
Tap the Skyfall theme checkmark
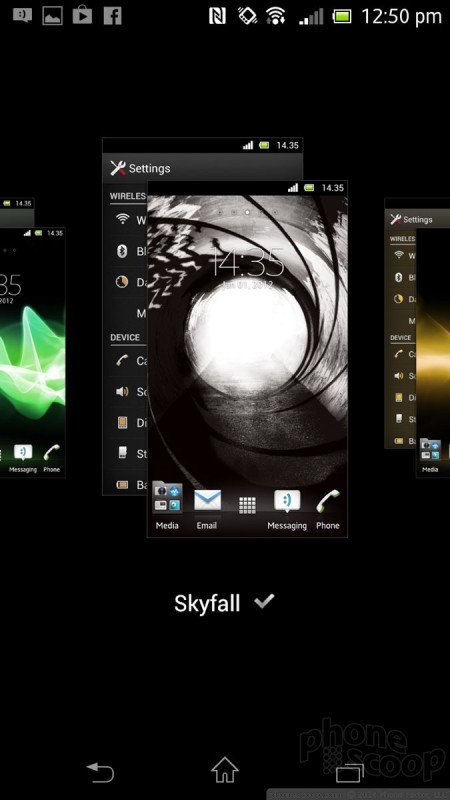(264, 602)
